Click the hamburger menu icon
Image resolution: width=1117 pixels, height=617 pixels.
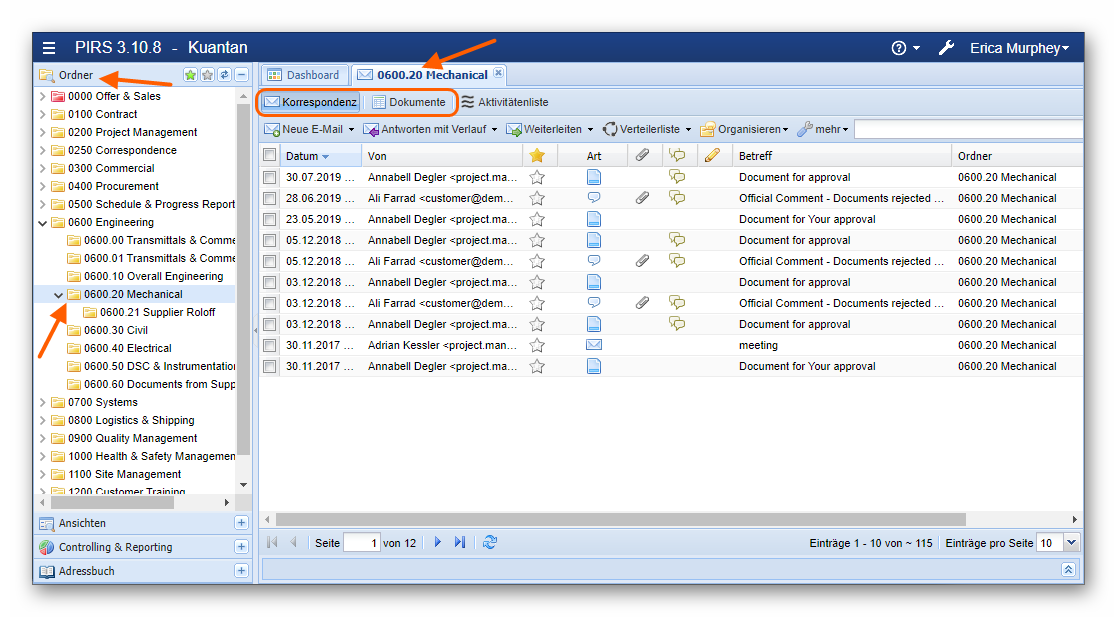click(x=49, y=48)
